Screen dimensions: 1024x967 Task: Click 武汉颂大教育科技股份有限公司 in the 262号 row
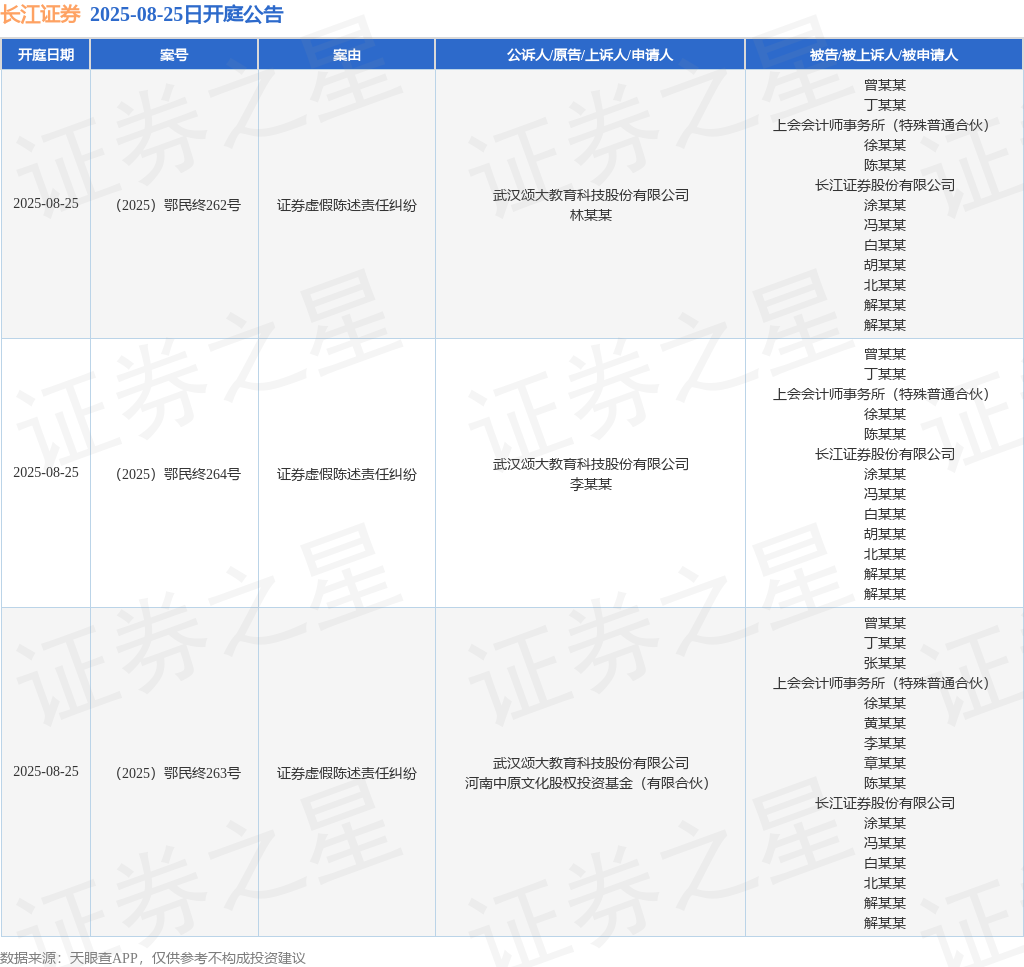[590, 195]
